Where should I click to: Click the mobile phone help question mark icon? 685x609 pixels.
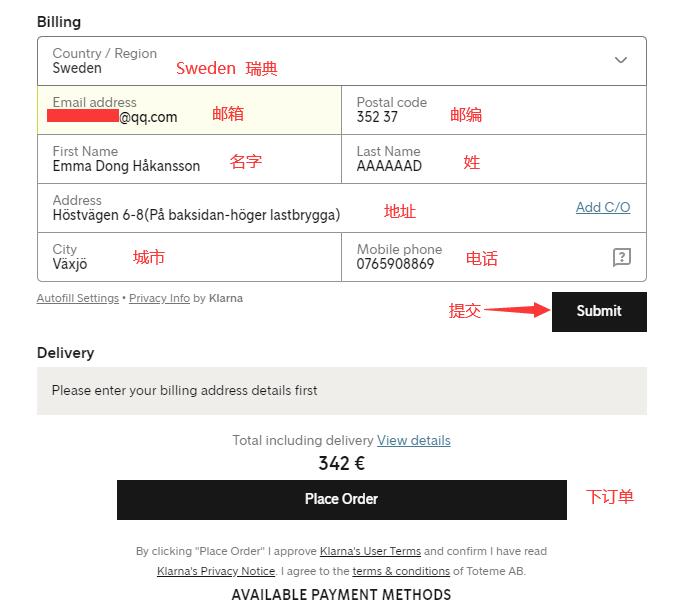(621, 257)
